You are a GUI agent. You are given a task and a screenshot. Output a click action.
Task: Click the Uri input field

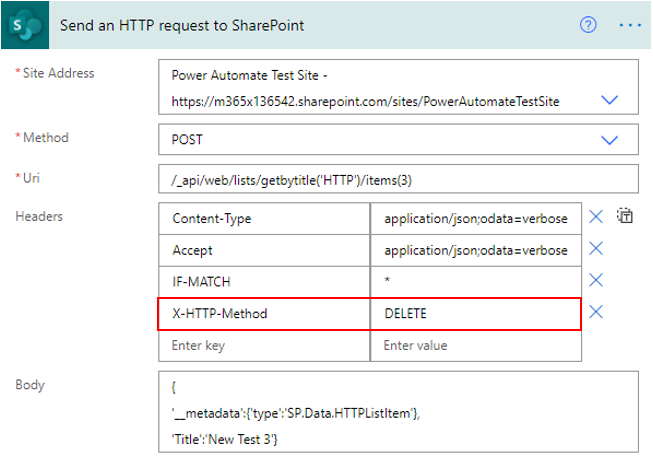[x=398, y=179]
